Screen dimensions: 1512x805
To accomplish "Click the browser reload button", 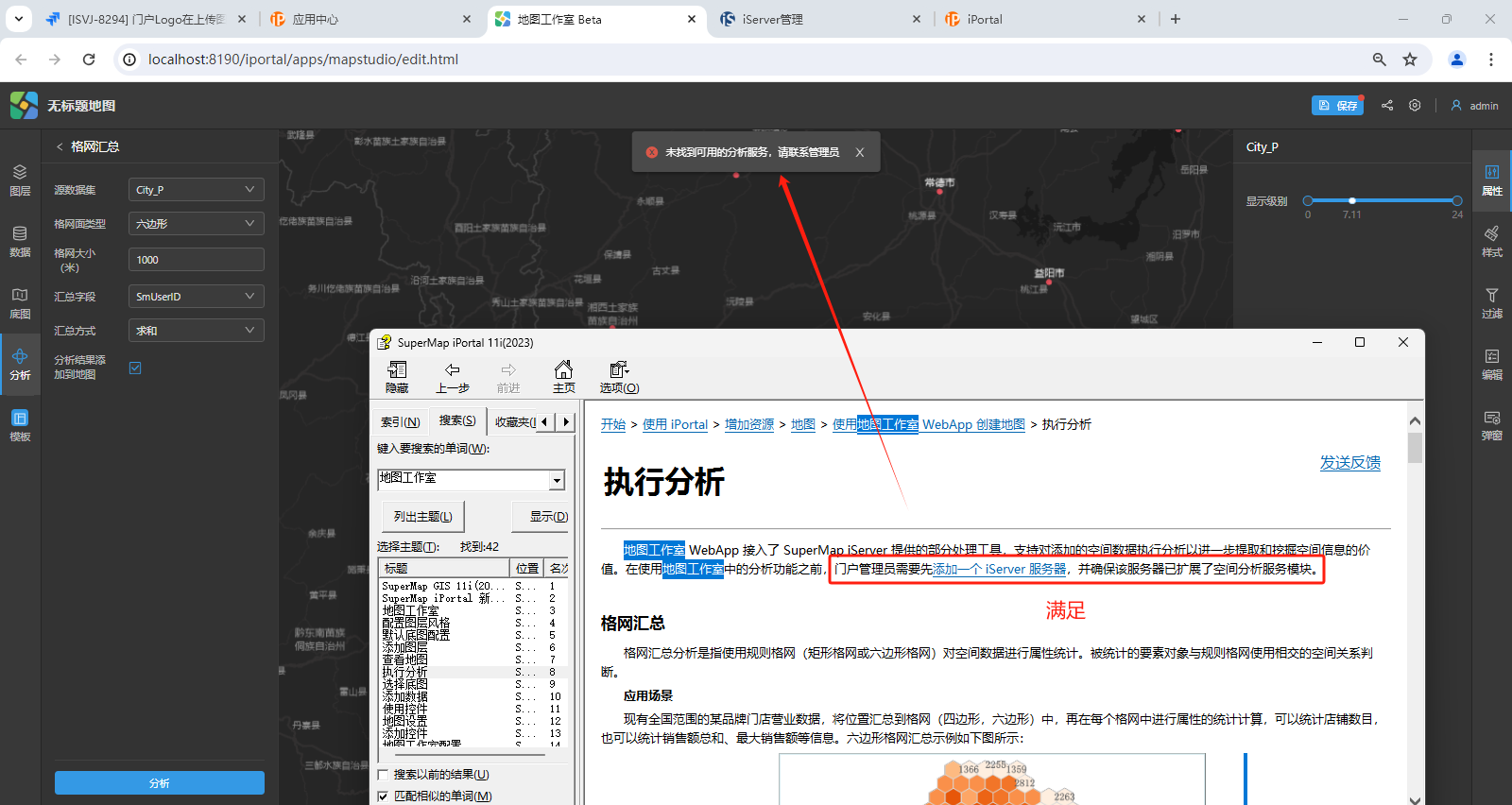I will 89,60.
